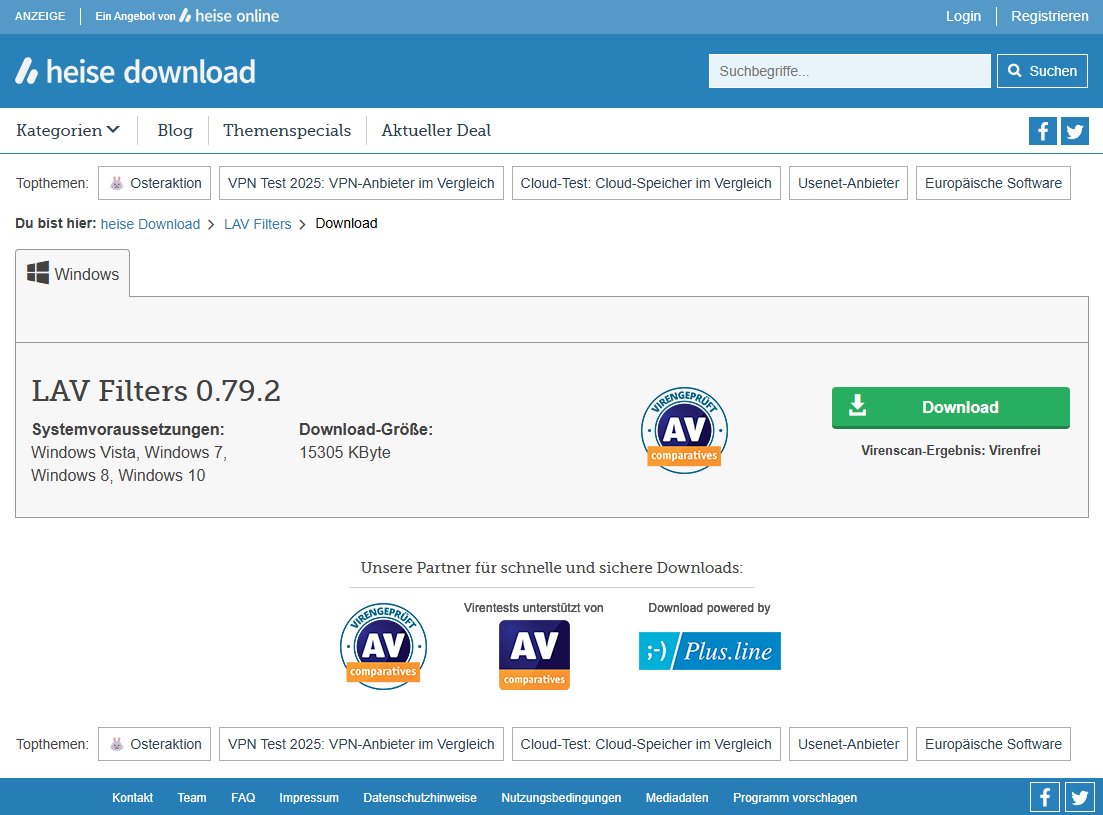
Task: Open the bottom Europäische Software topic
Action: click(x=993, y=744)
